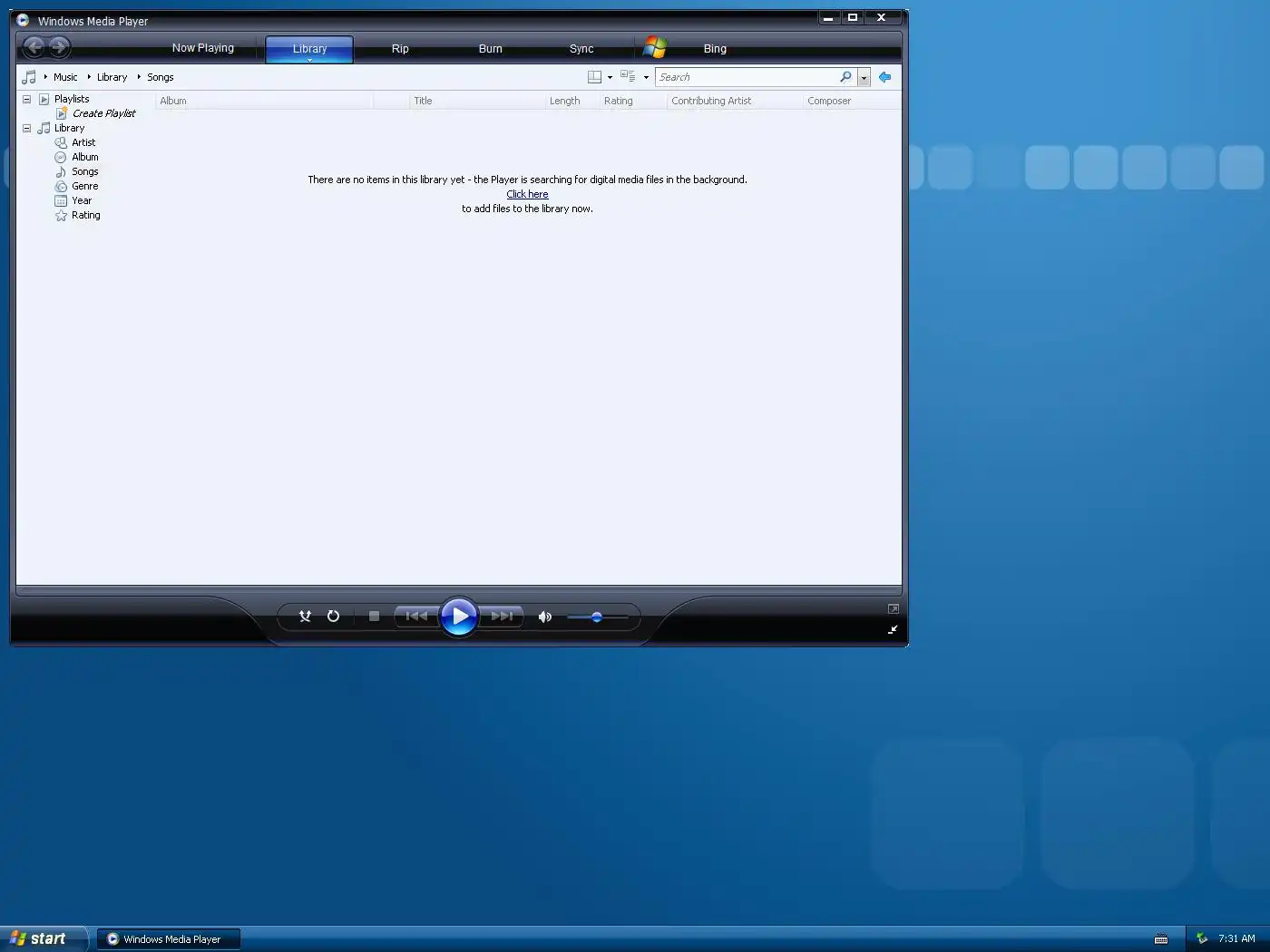Open the Windows Start menu

tap(44, 938)
